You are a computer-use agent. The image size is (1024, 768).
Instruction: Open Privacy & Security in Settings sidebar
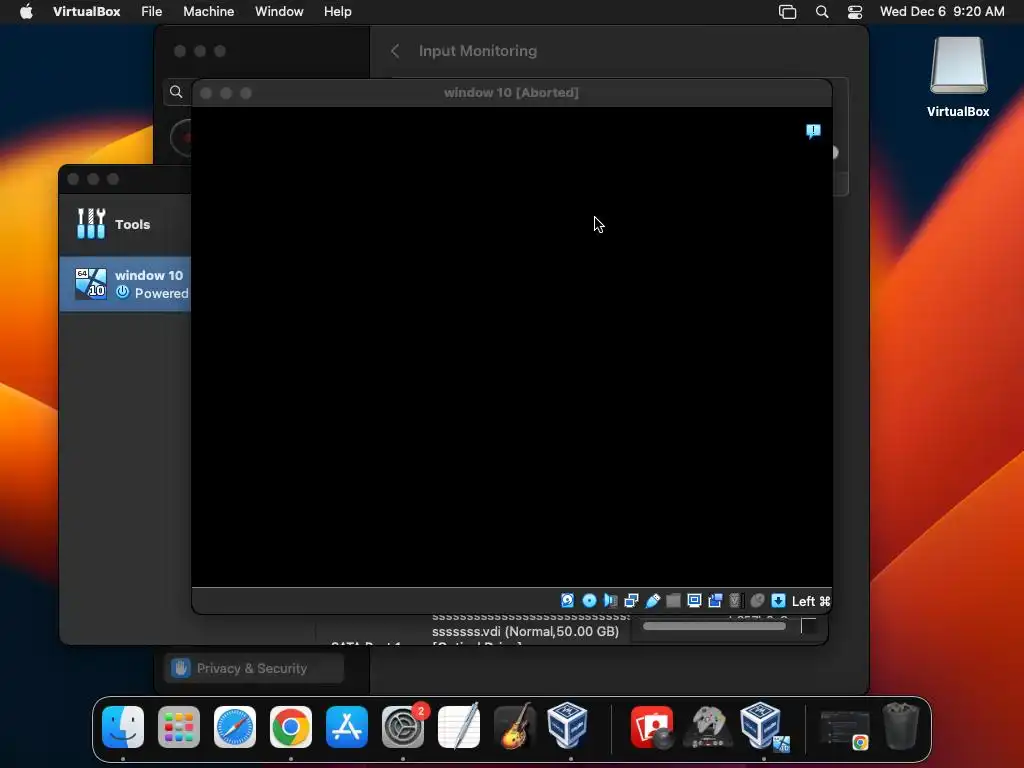tap(254, 668)
